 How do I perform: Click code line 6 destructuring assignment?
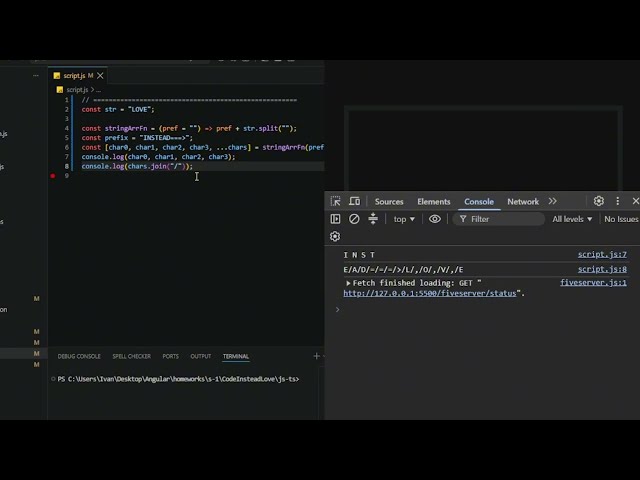(x=202, y=147)
